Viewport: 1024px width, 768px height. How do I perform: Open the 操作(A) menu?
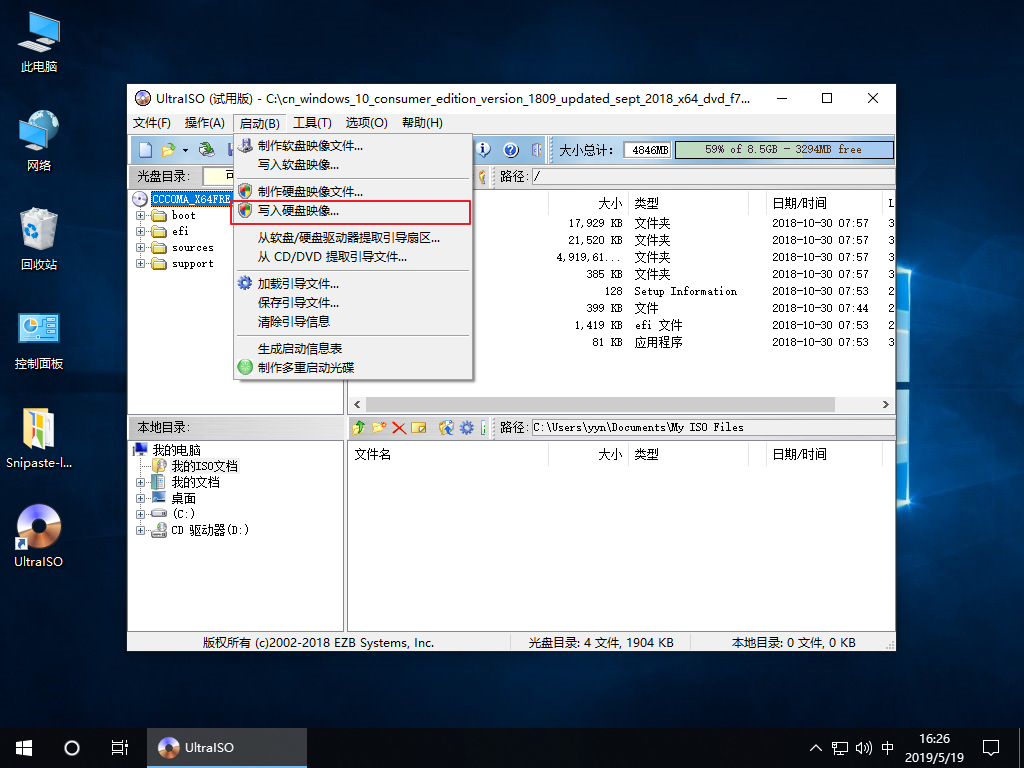pyautogui.click(x=204, y=123)
